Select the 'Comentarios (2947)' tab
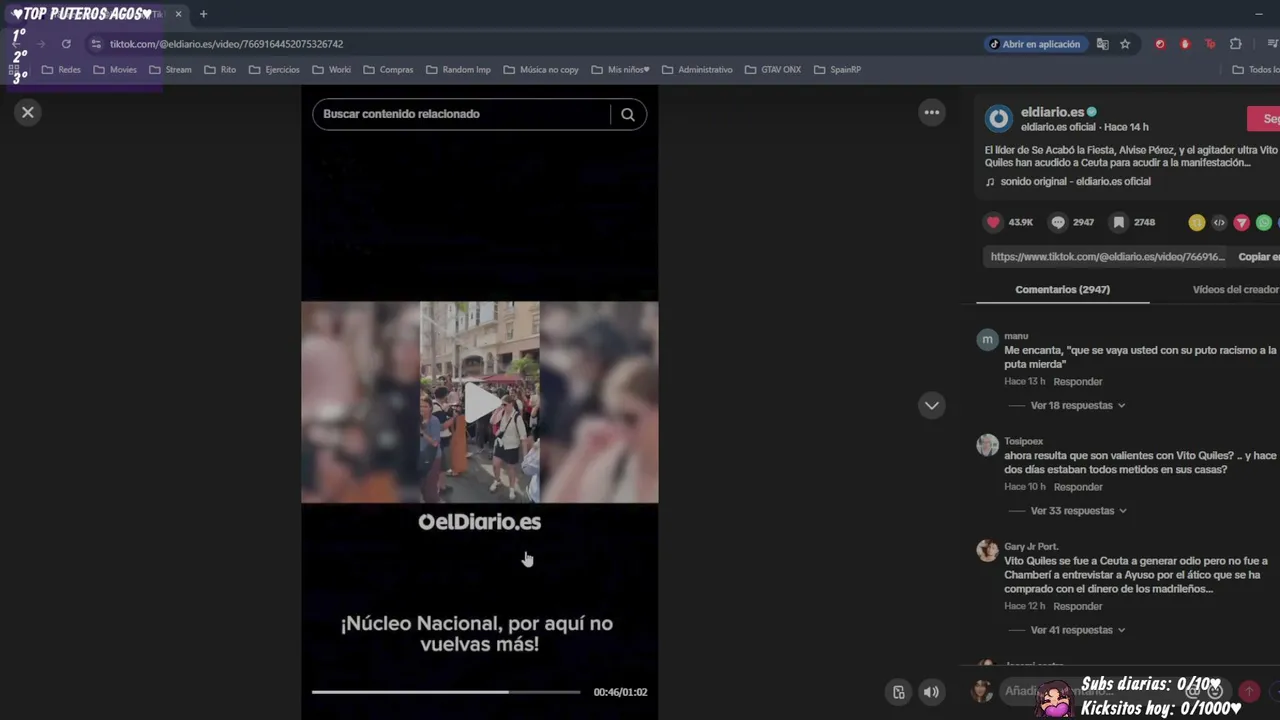 coord(1062,289)
